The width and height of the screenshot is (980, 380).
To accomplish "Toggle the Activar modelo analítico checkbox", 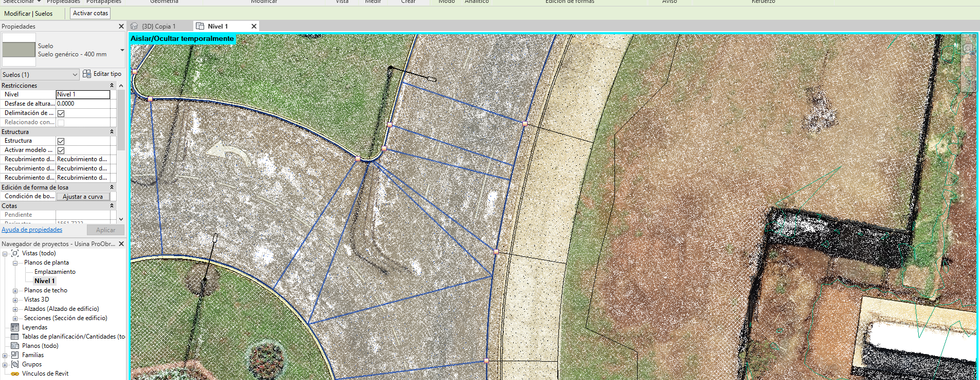I will coord(61,151).
